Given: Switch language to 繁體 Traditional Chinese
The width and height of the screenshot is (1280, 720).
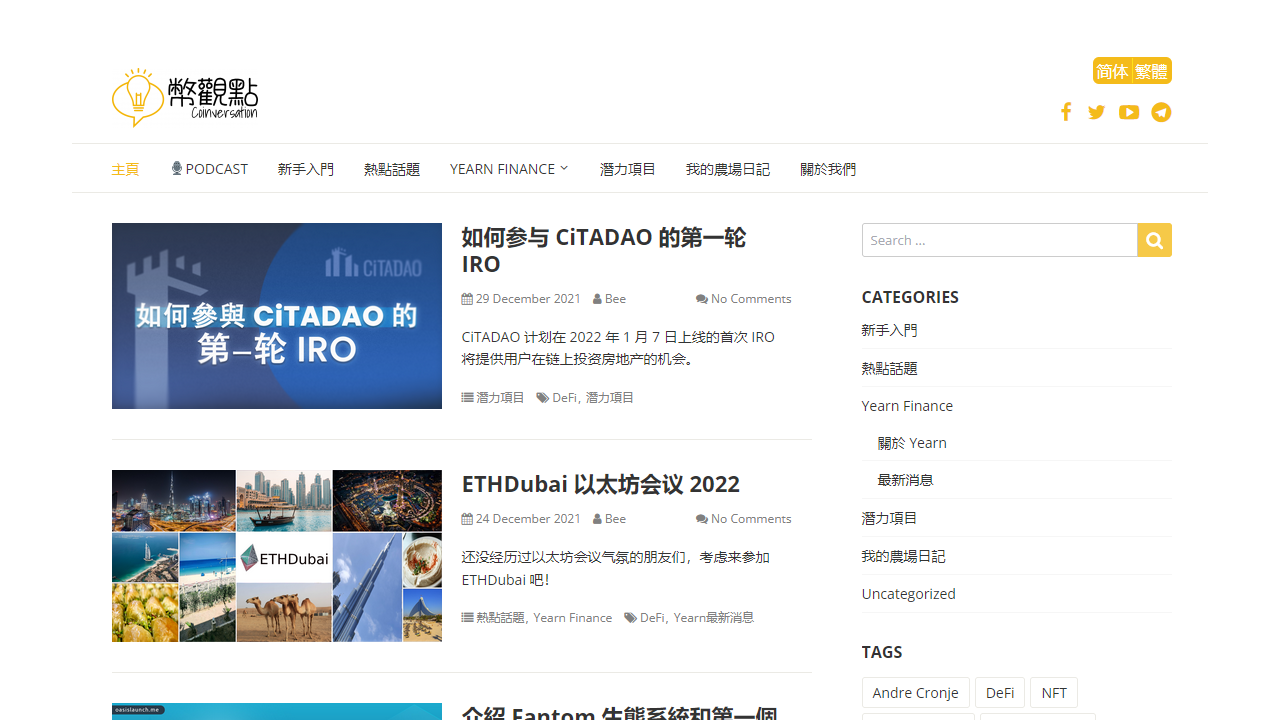Looking at the screenshot, I should 1152,71.
